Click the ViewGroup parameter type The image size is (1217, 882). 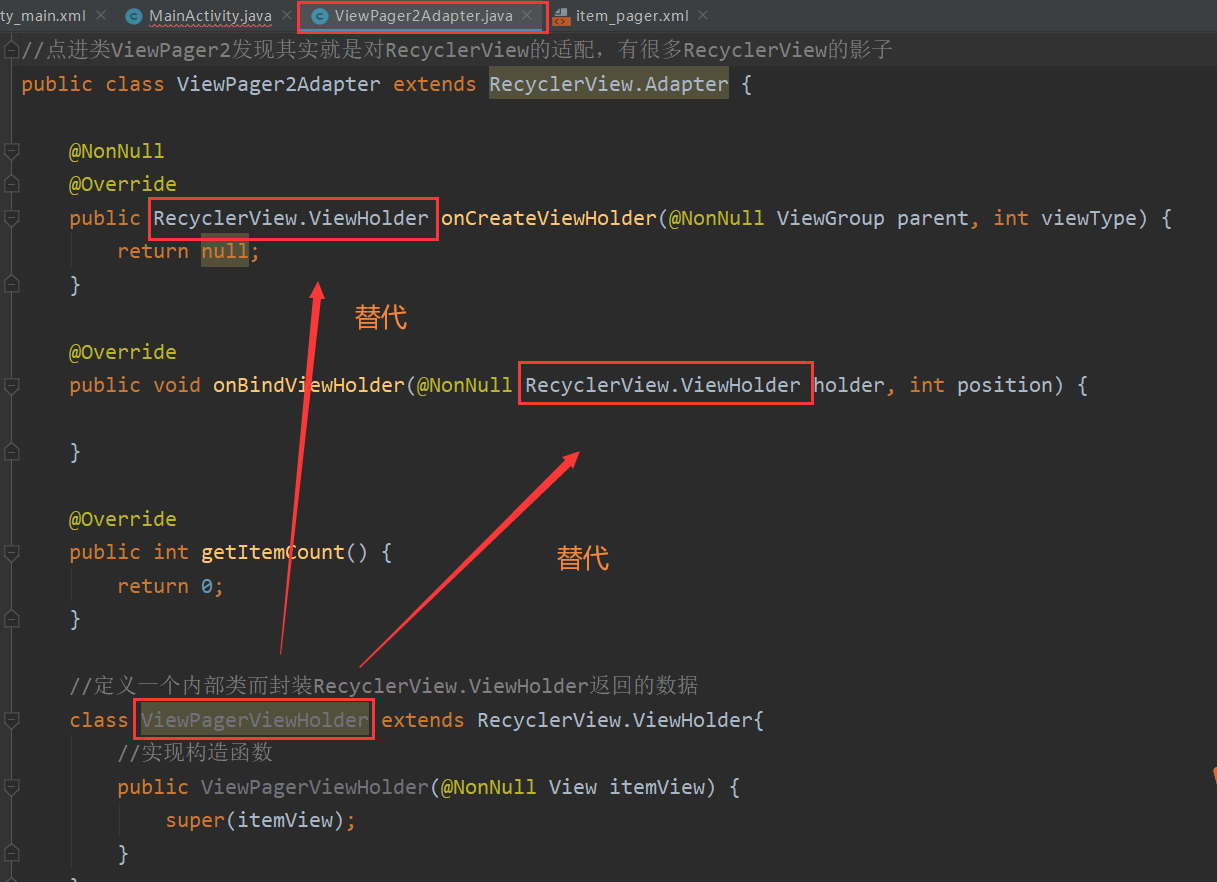tap(831, 218)
